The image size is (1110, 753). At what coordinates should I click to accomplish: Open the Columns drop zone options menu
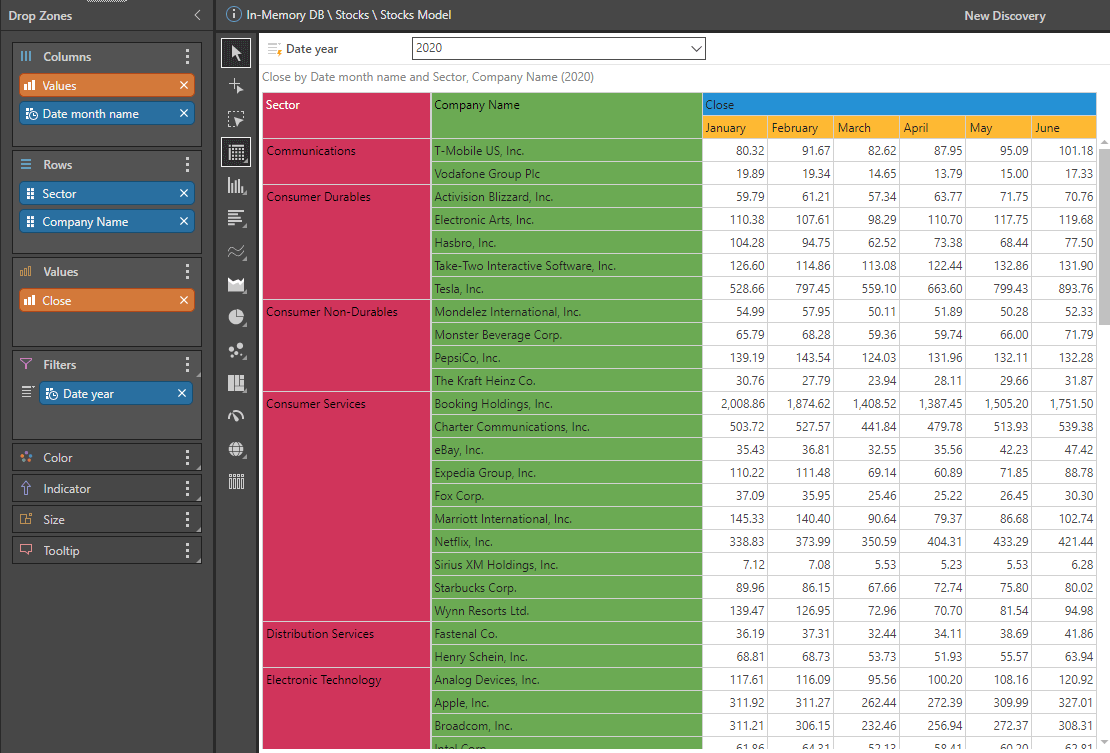coord(187,57)
